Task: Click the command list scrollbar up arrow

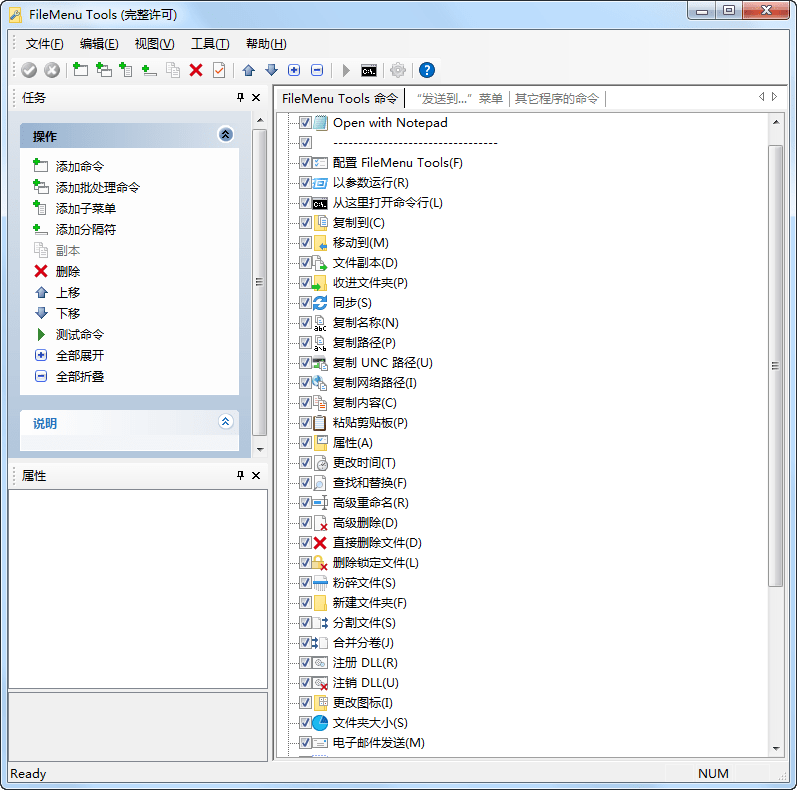Action: point(776,122)
